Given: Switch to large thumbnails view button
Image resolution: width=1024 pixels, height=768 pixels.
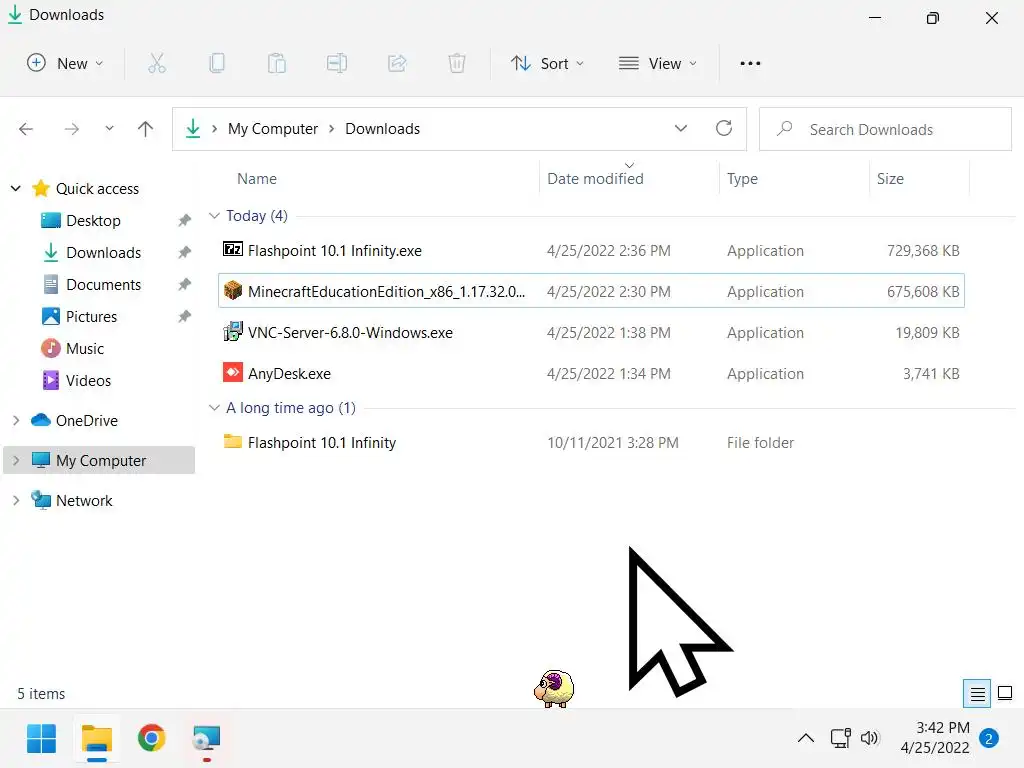Looking at the screenshot, I should pos(1005,694).
